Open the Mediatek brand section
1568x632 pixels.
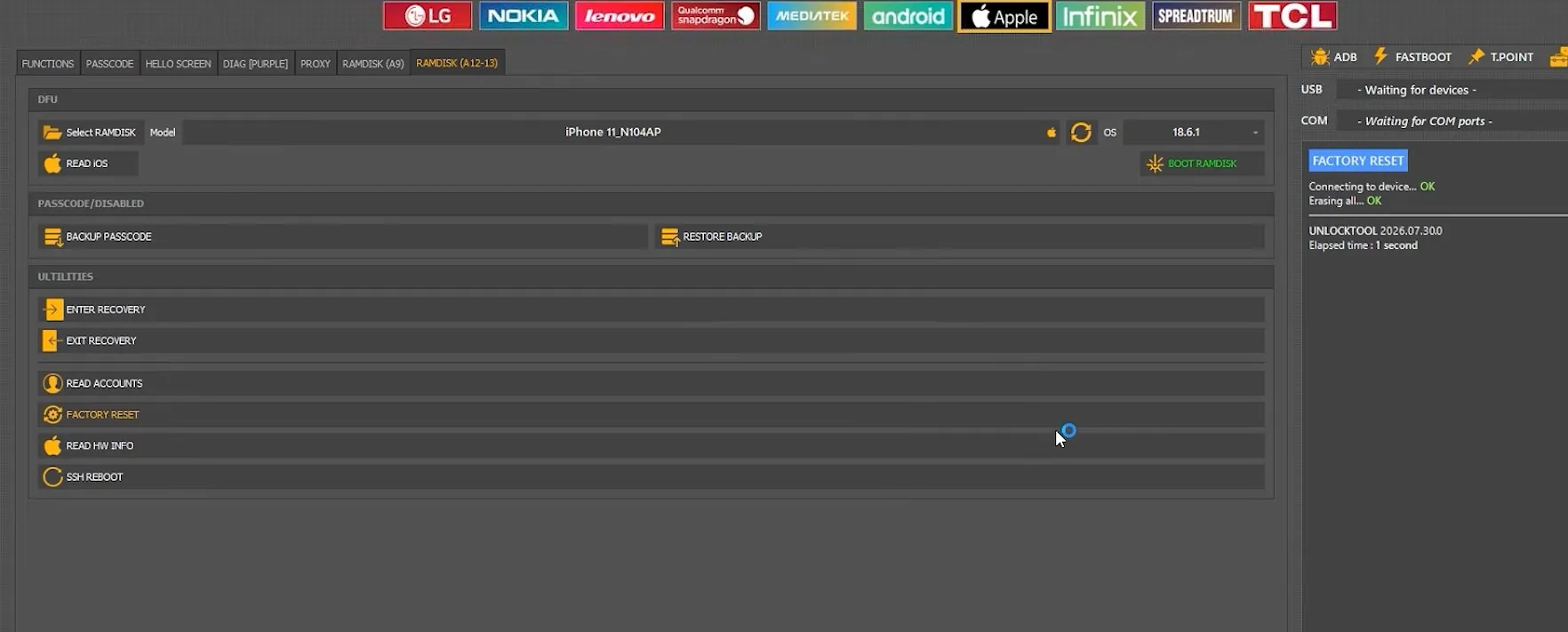tap(812, 16)
